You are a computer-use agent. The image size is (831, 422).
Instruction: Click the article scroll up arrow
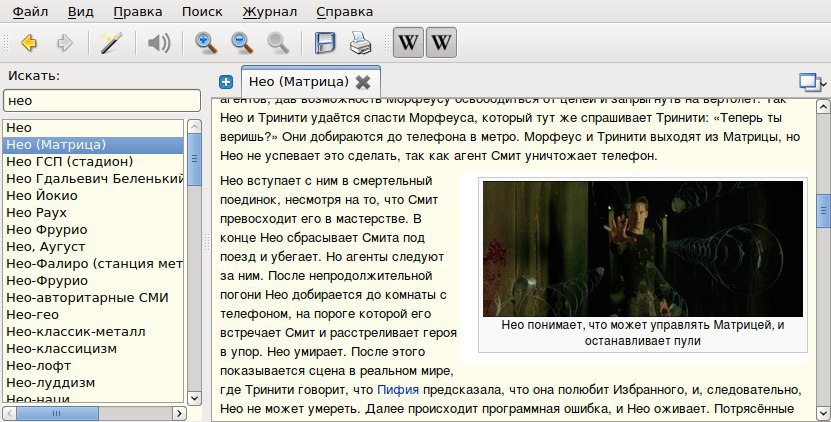click(x=823, y=107)
